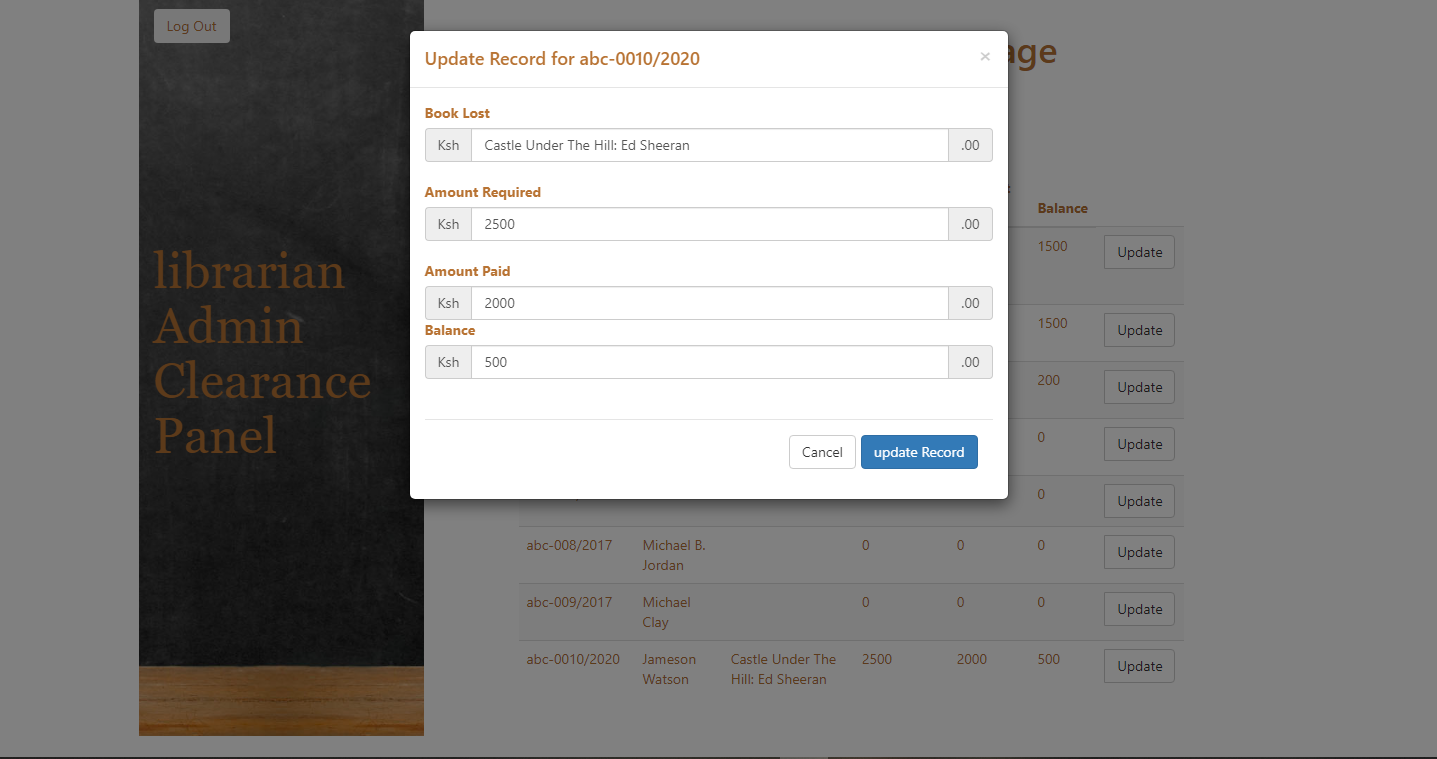Click the .00 suffix beside Balance
This screenshot has width=1437, height=759.
[x=969, y=362]
